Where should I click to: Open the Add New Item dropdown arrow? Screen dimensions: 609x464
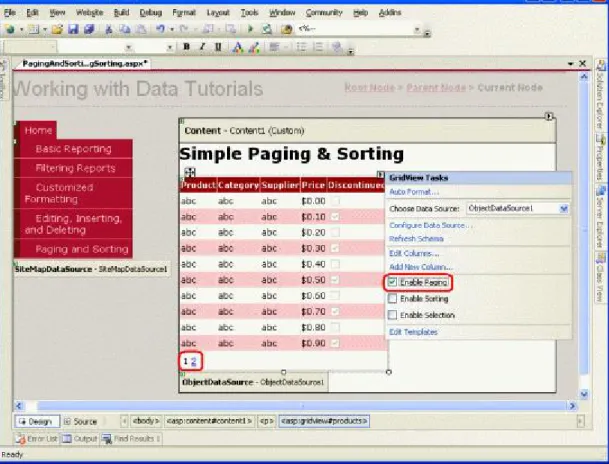[45, 30]
